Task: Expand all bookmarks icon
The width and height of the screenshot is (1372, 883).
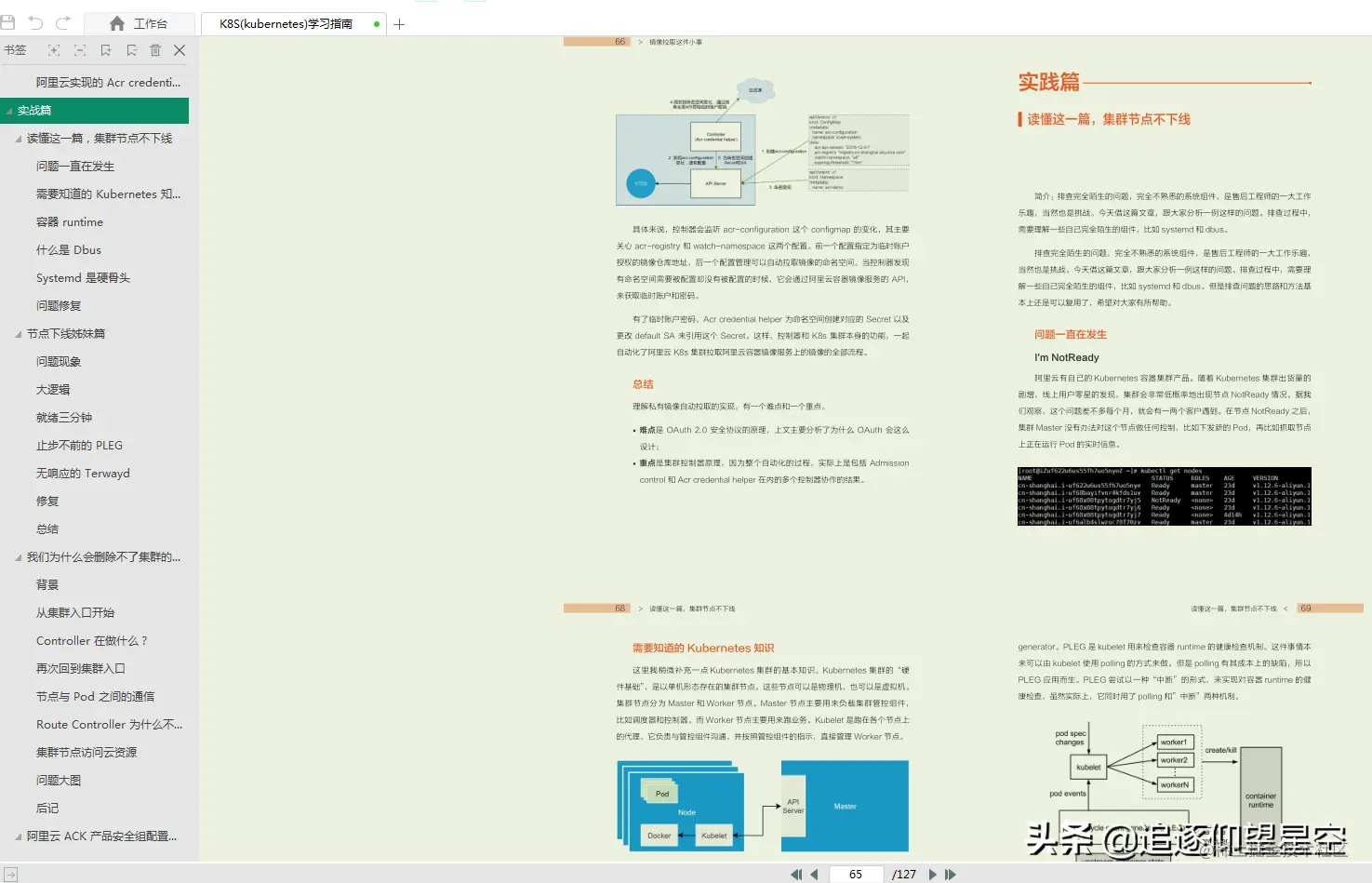Action: tap(54, 50)
